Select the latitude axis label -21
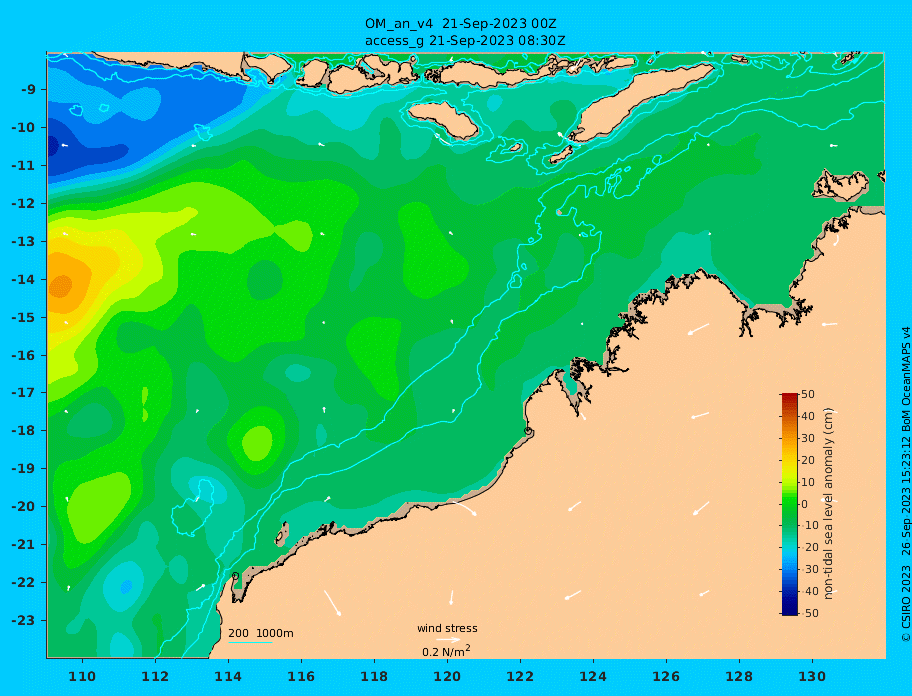This screenshot has width=912, height=696. (23, 545)
